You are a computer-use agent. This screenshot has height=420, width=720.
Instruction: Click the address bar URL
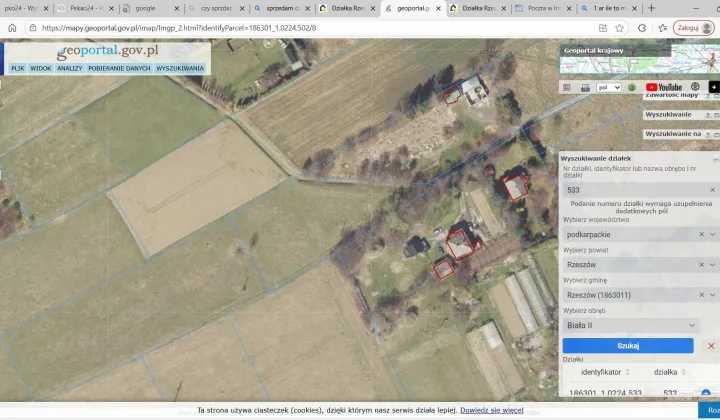click(179, 28)
